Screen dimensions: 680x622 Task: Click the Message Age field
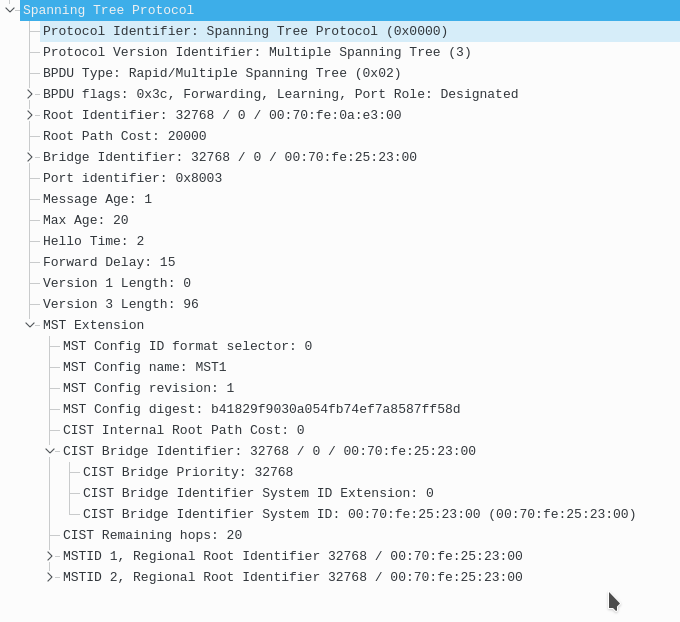[97, 199]
